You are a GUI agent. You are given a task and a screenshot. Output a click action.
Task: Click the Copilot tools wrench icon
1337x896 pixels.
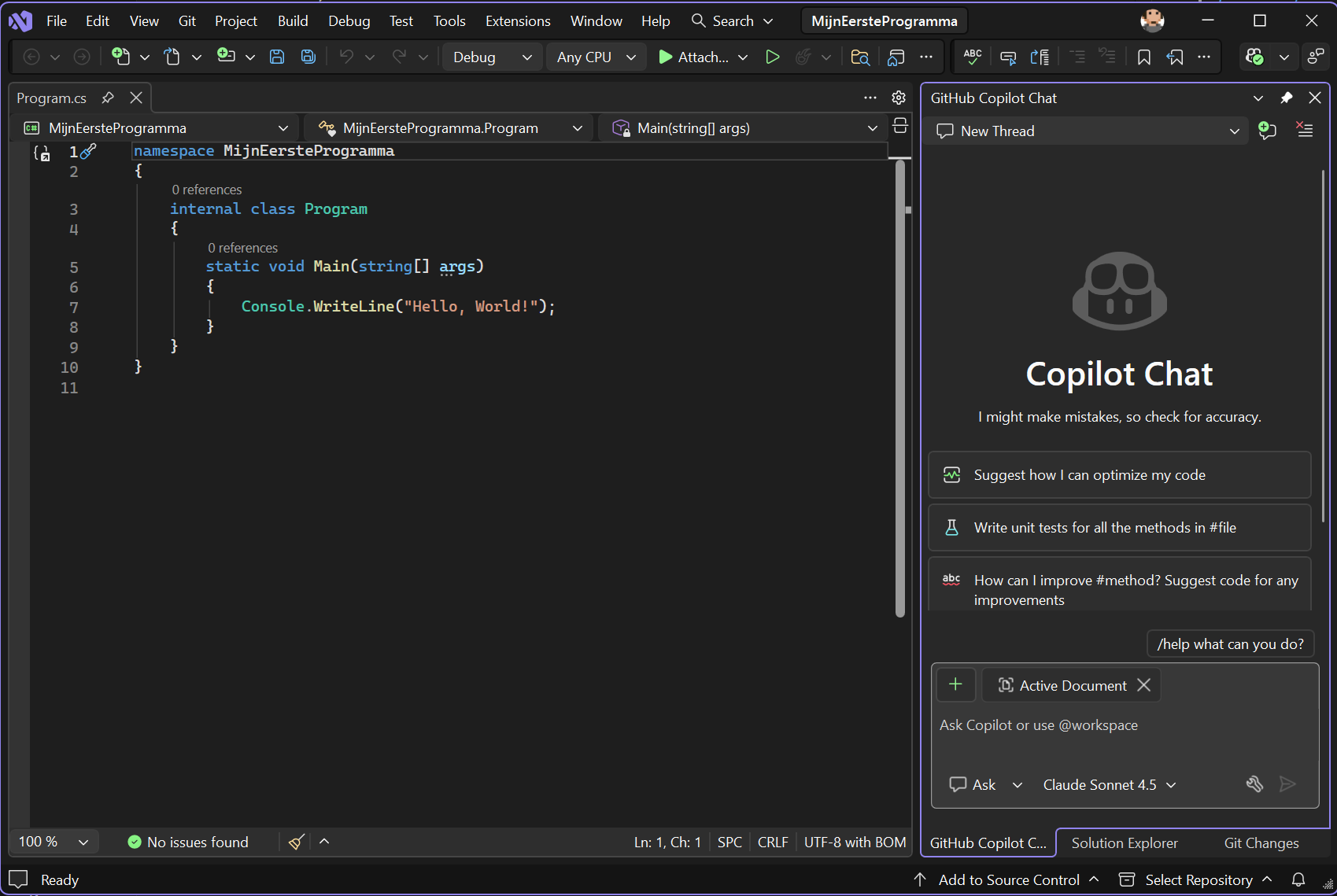[1255, 784]
